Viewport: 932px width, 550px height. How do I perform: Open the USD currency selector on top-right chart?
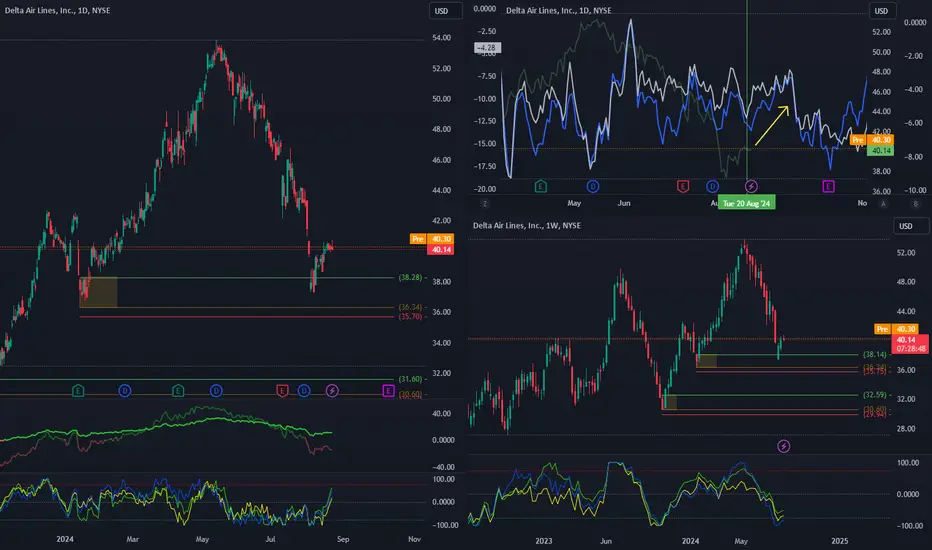882,11
